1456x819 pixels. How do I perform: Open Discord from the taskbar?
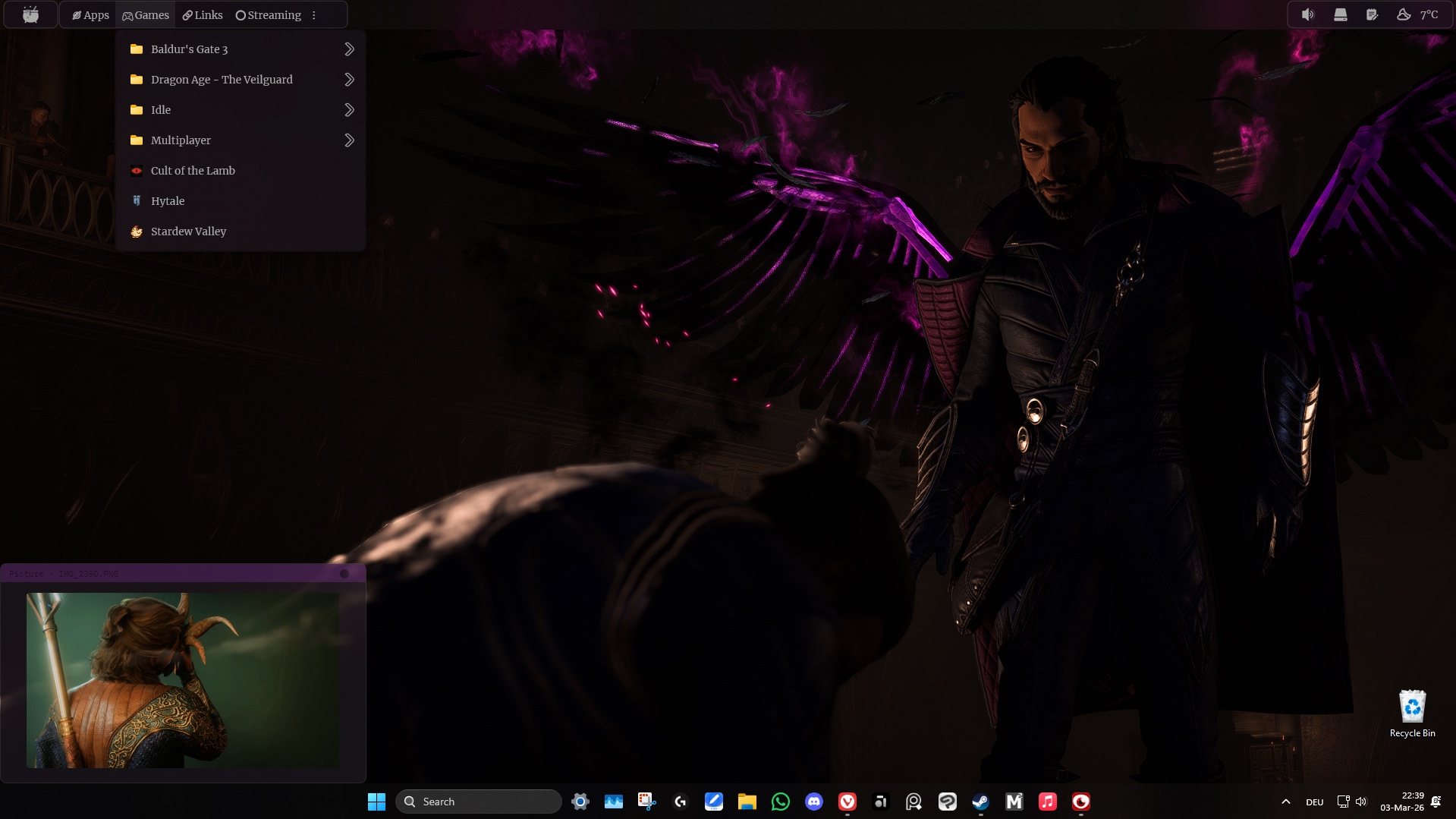[x=814, y=802]
